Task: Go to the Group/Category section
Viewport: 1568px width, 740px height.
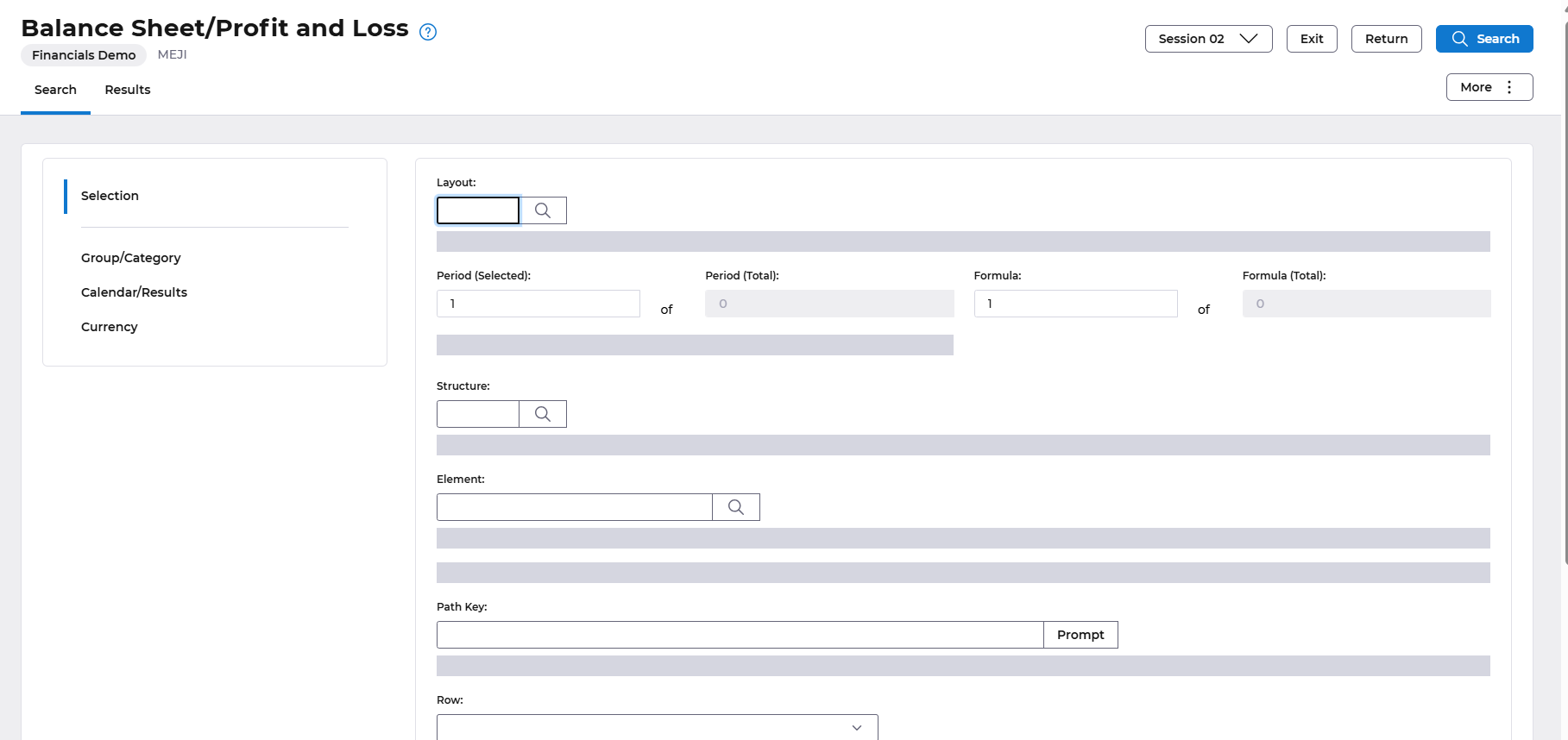Action: coord(131,258)
